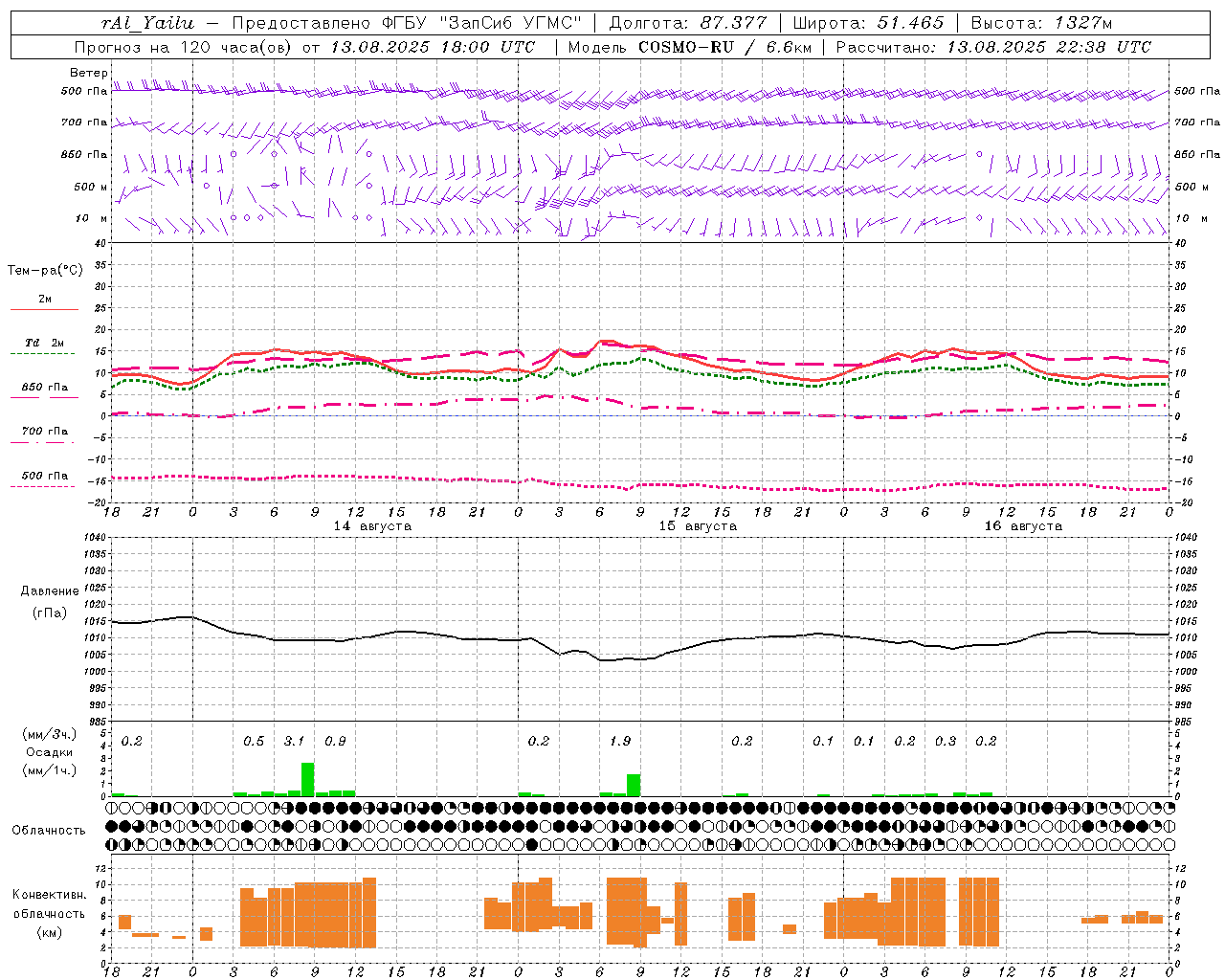1225x980 pixels.
Task: Click the 10 м wind level label on left axis
Action: (92, 218)
